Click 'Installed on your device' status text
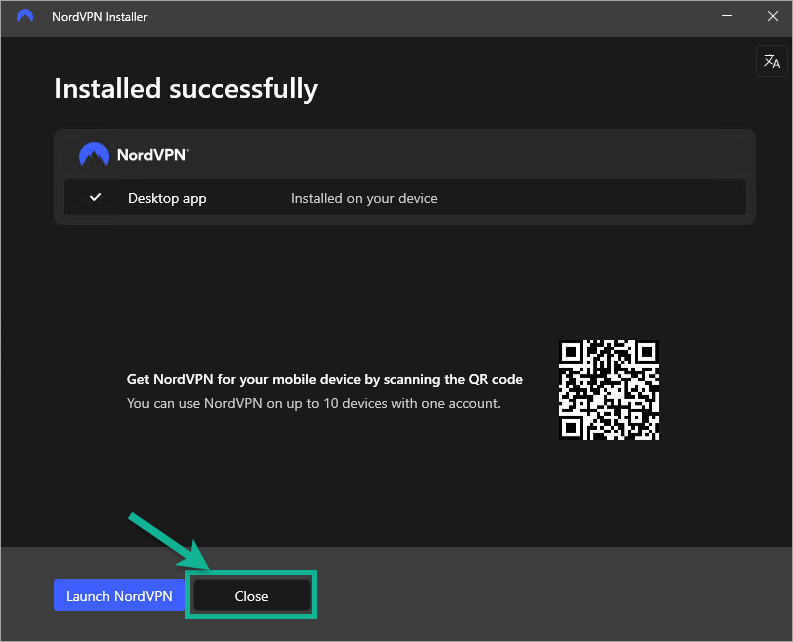 pyautogui.click(x=364, y=198)
